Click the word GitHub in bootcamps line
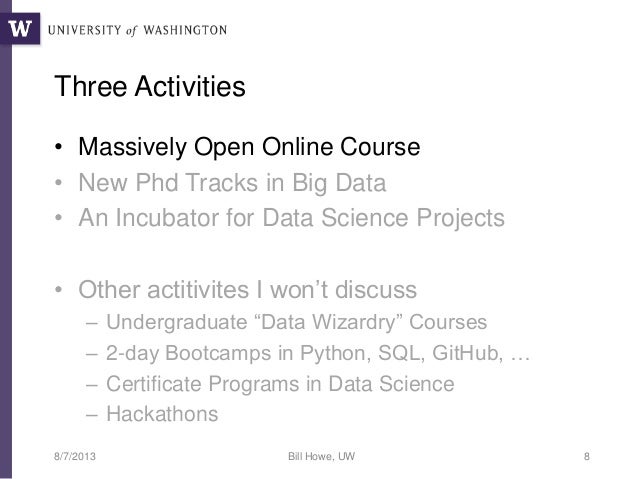Image resolution: width=638 pixels, height=479 pixels. pyautogui.click(x=467, y=353)
